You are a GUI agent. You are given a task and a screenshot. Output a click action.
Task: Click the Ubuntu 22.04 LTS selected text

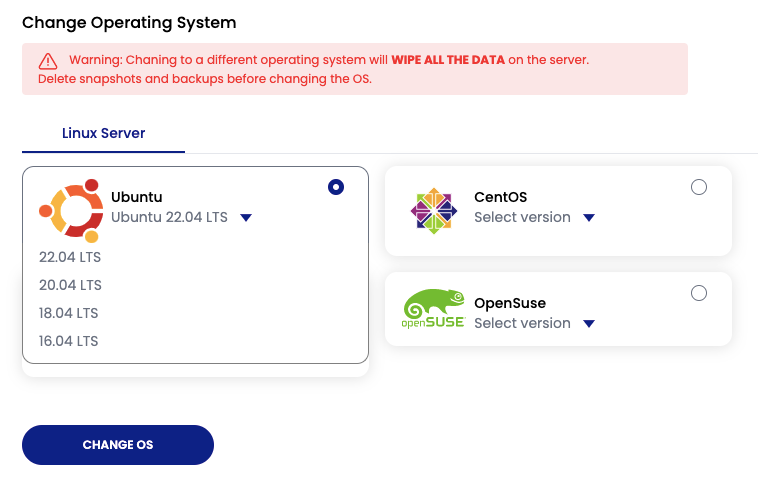click(169, 217)
